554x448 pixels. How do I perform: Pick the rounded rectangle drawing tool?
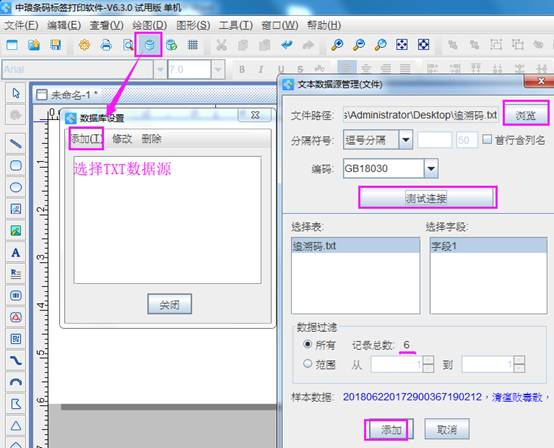pyautogui.click(x=16, y=165)
